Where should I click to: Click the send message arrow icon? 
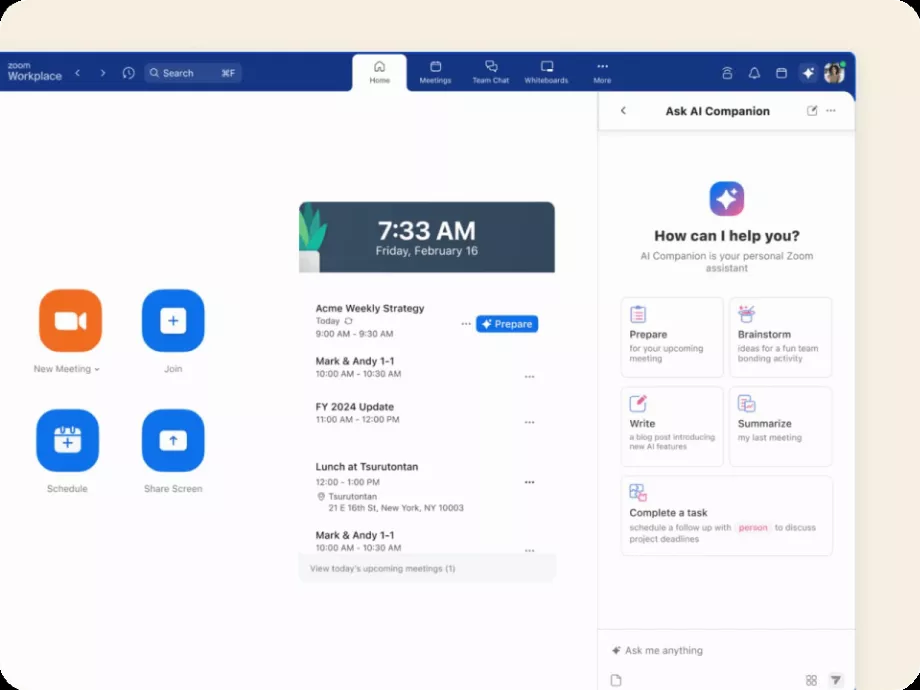click(x=836, y=680)
